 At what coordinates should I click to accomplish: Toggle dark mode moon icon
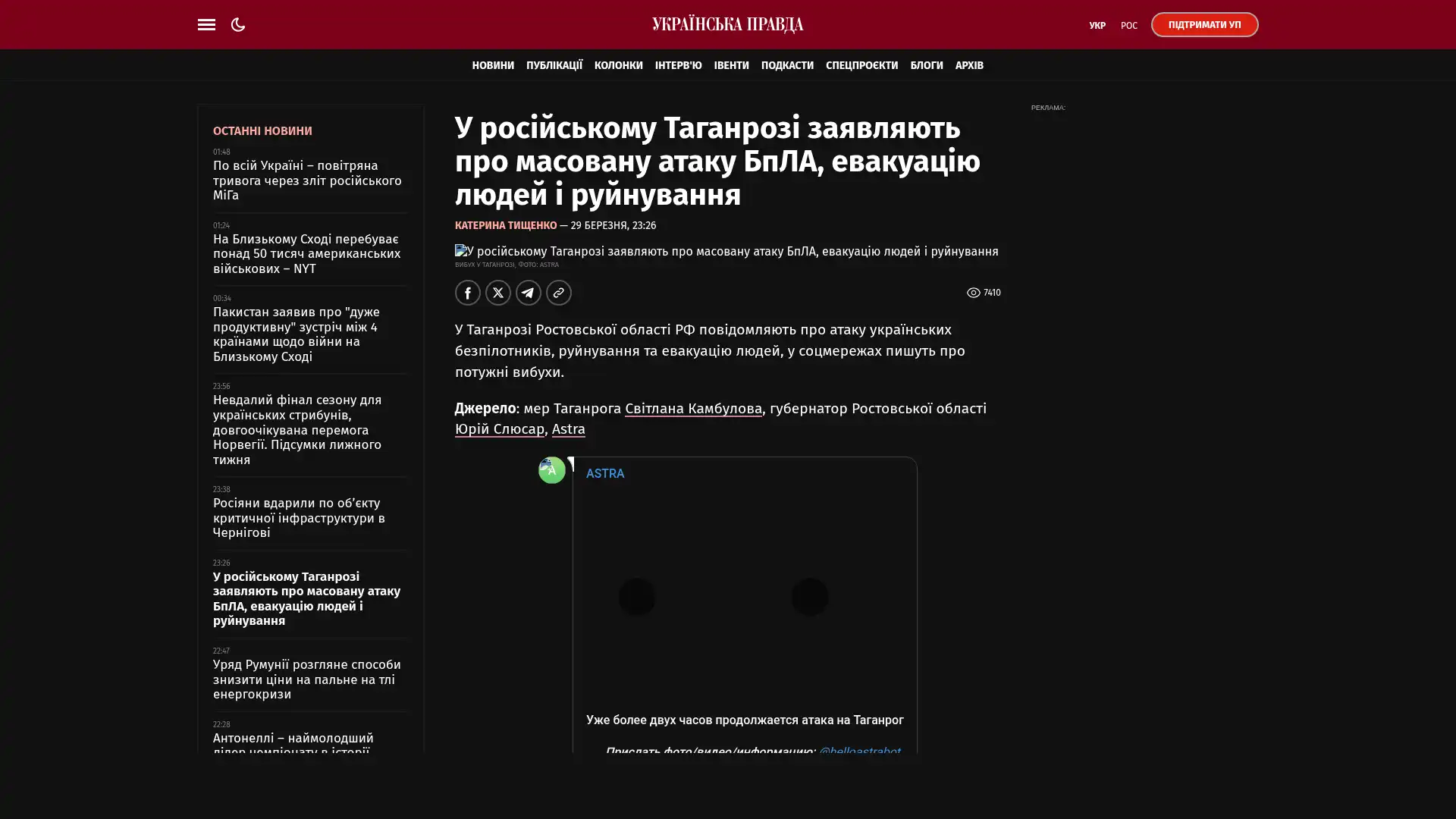(x=238, y=24)
